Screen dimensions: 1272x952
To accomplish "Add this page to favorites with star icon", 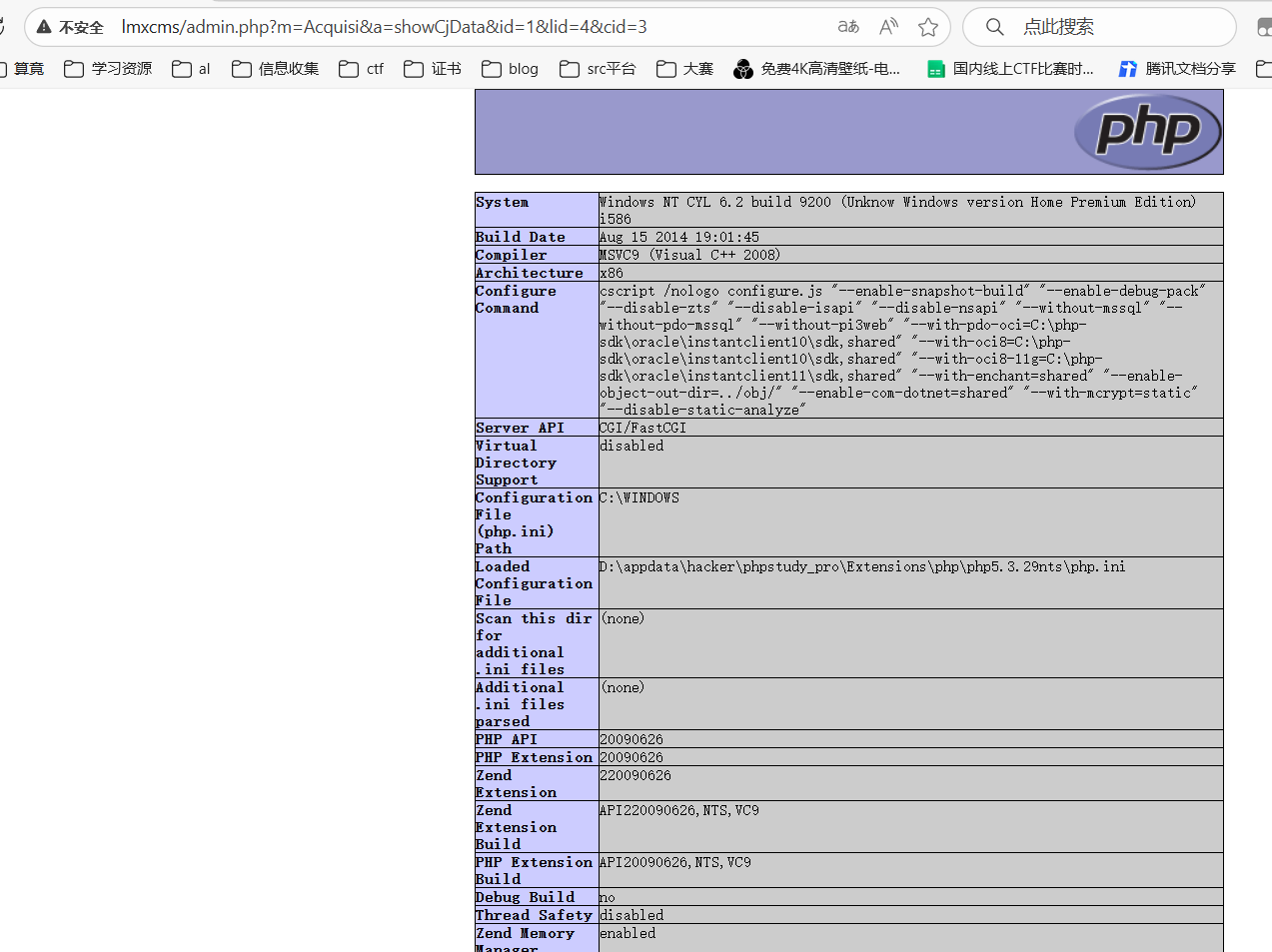I will [928, 27].
